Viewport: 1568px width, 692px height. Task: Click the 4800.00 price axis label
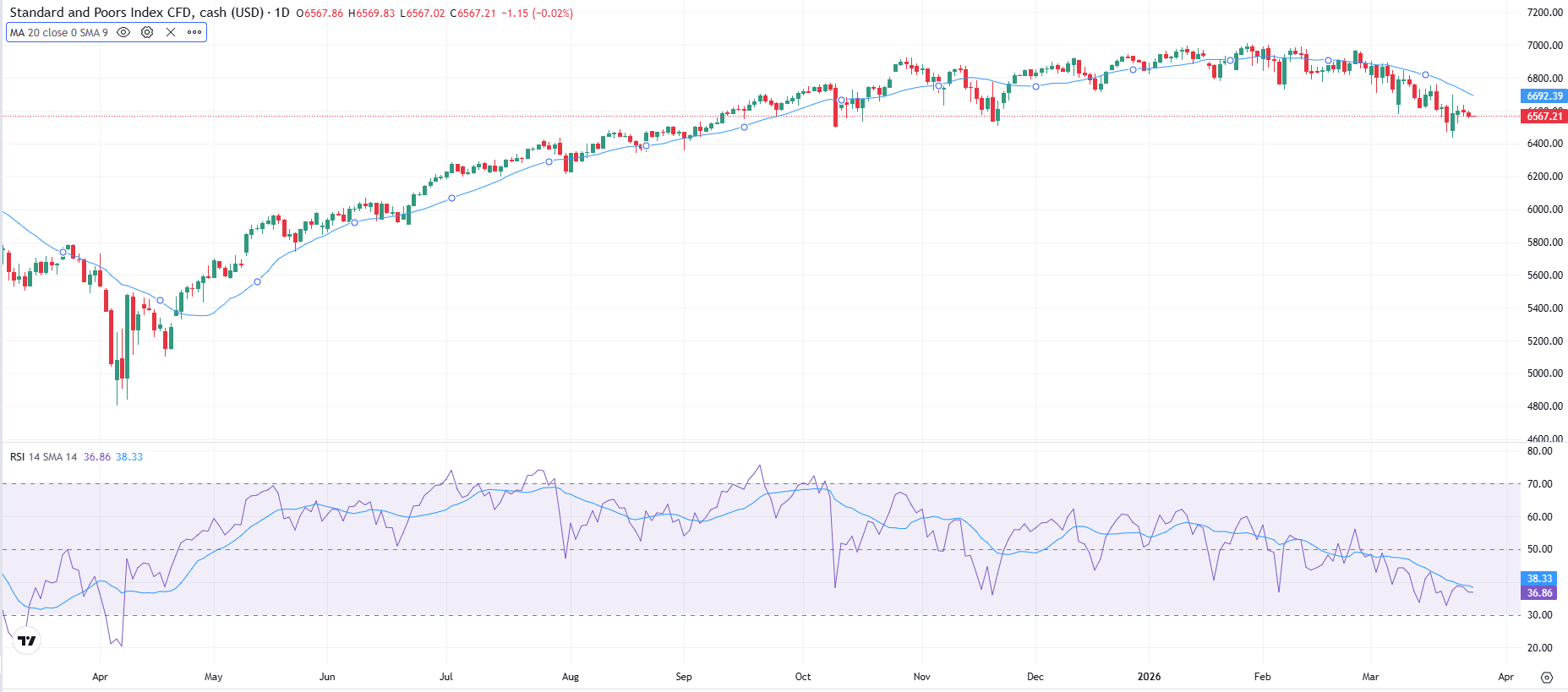[1544, 406]
